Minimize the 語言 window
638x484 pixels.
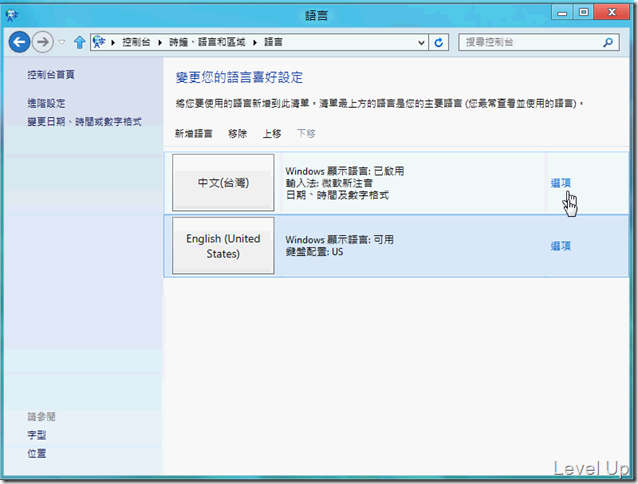[x=562, y=12]
